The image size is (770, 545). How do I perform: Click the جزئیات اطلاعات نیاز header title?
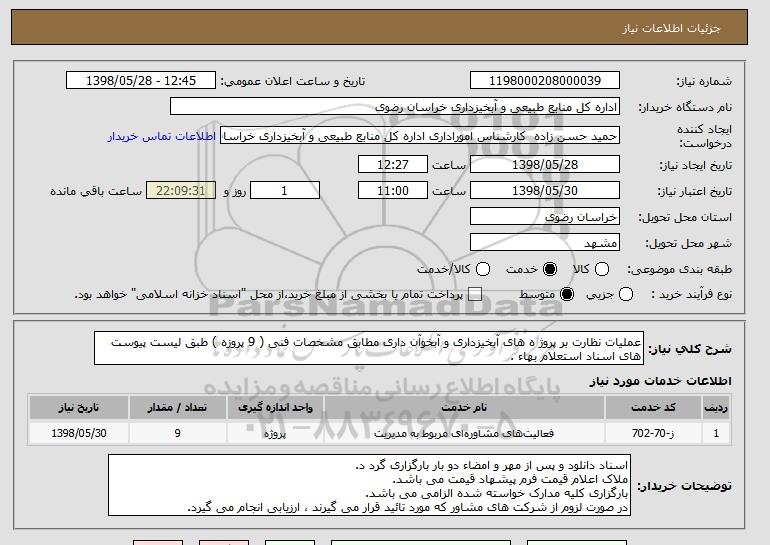pyautogui.click(x=671, y=28)
